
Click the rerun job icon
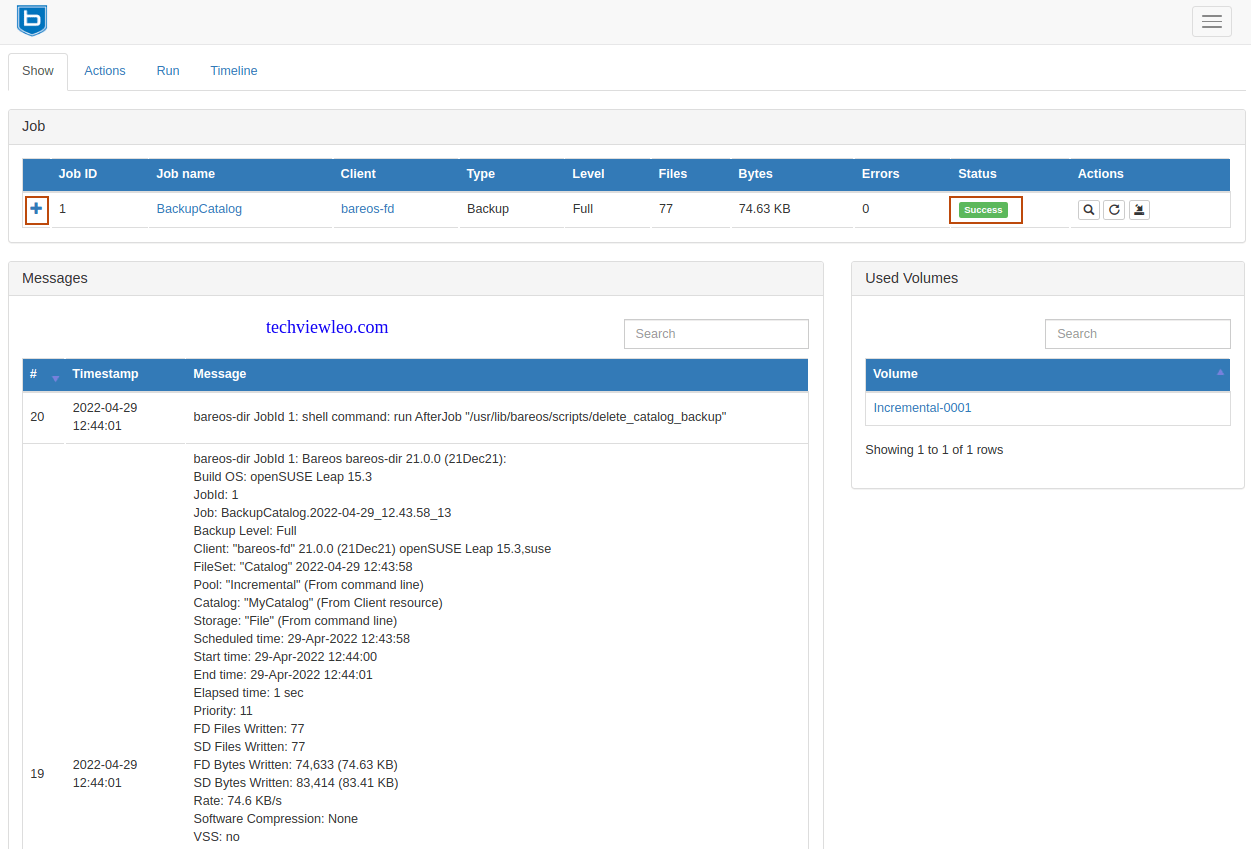click(x=1114, y=210)
